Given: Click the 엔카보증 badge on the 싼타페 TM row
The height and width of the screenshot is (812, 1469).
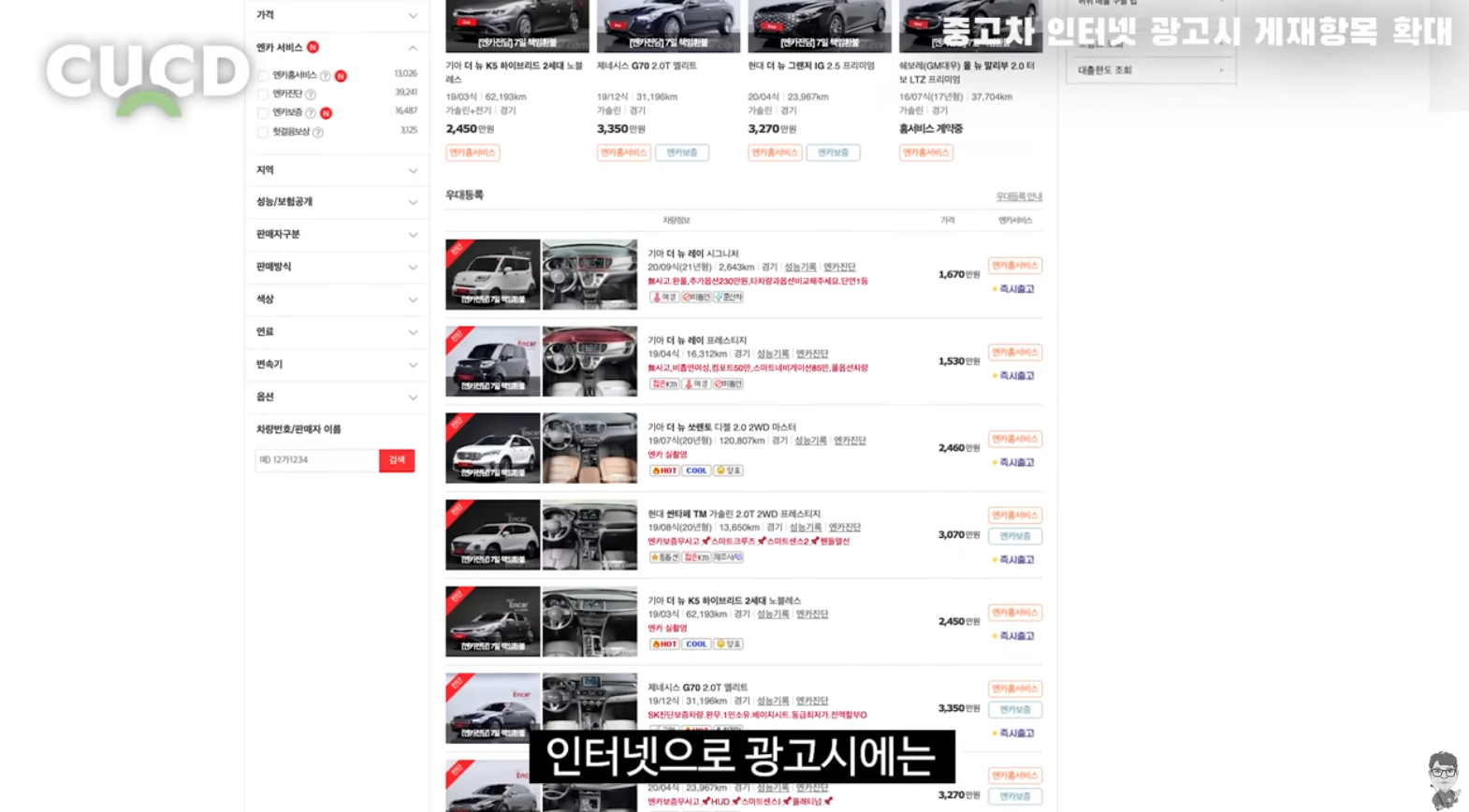Looking at the screenshot, I should coord(1015,537).
